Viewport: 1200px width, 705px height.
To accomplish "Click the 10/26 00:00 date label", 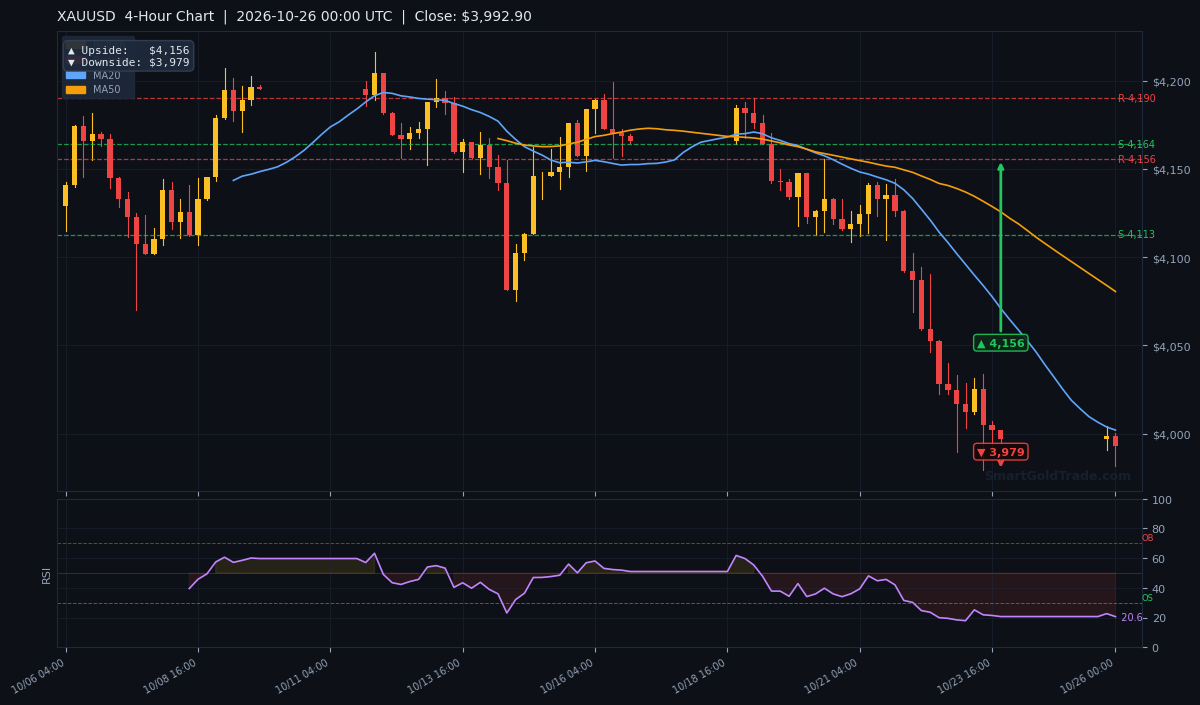I will pyautogui.click(x=1088, y=676).
